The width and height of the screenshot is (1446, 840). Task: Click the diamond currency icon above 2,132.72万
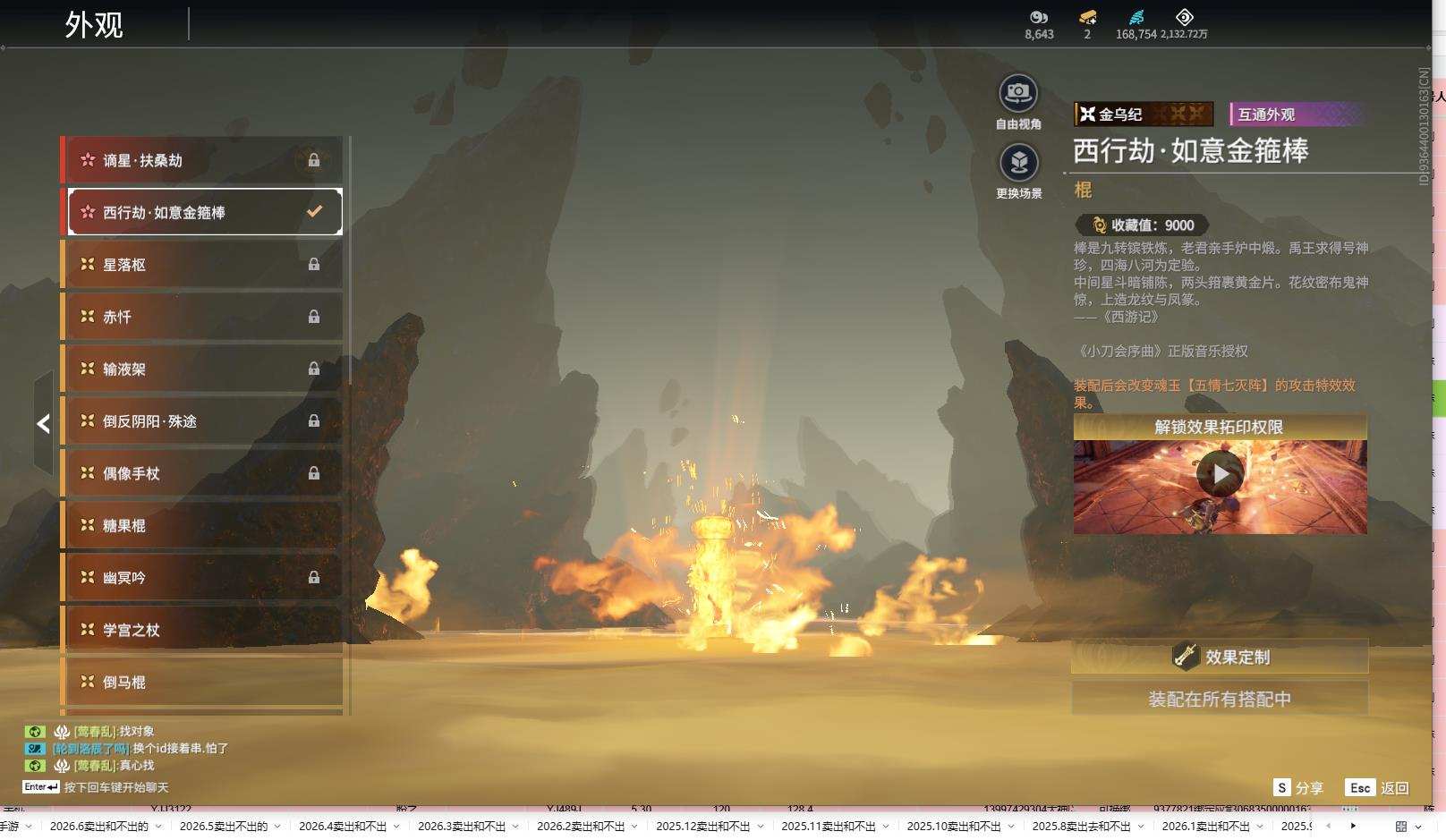pyautogui.click(x=1184, y=17)
